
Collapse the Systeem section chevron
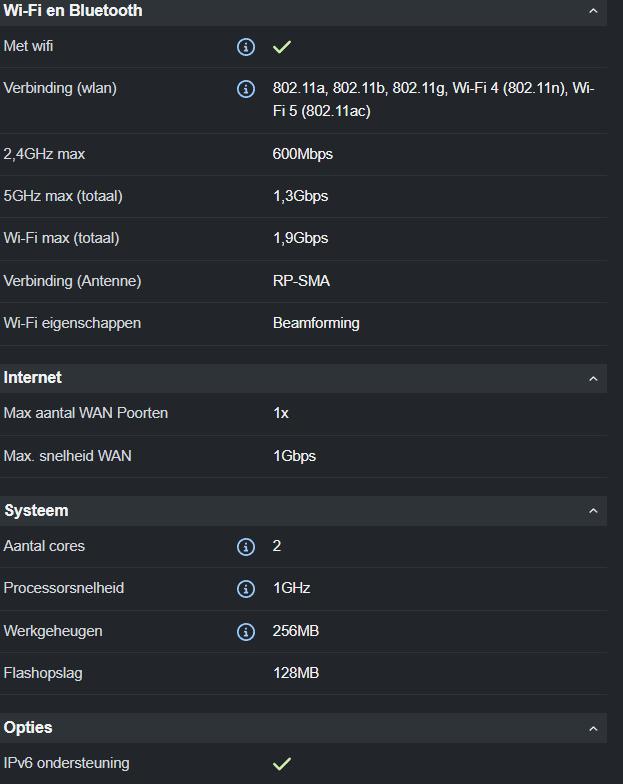pyautogui.click(x=593, y=510)
